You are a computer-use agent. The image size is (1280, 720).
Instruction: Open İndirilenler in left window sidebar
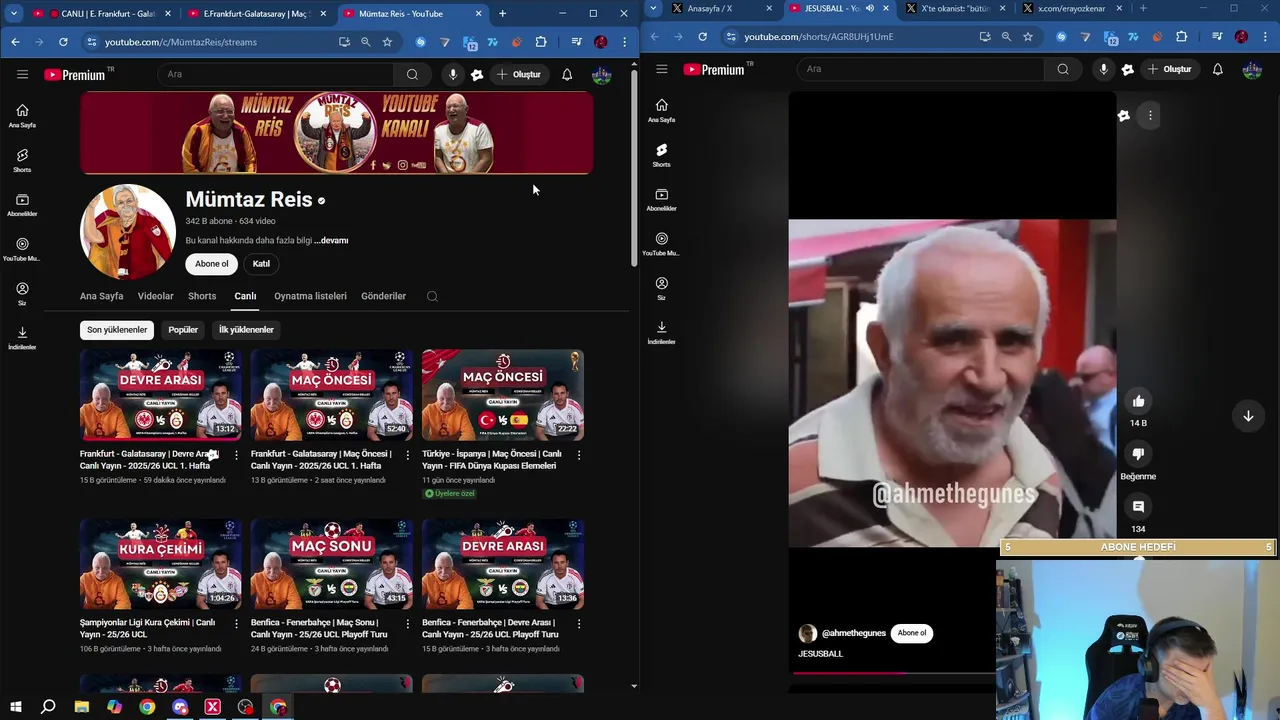[x=22, y=338]
